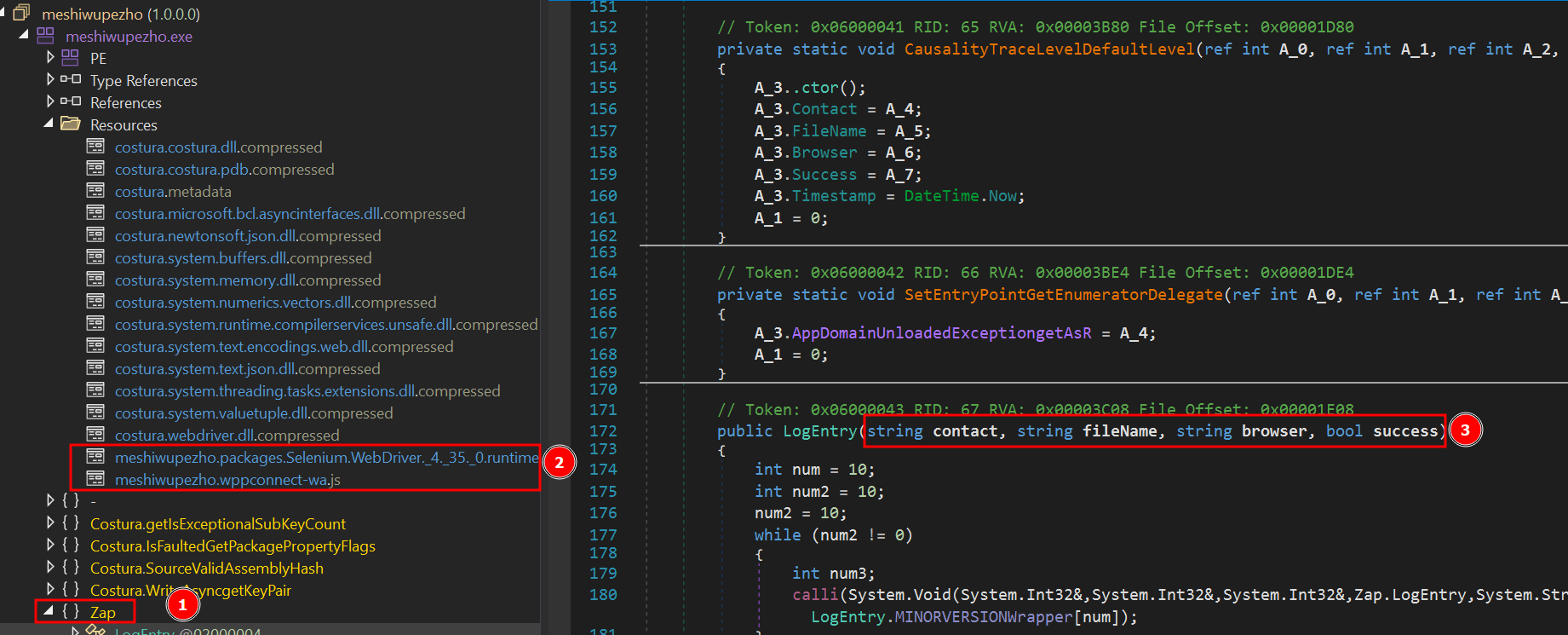Expand the Costura.SourceValidAssemblyHash namespace arrow
Viewport: 1568px width, 635px height.
50,568
